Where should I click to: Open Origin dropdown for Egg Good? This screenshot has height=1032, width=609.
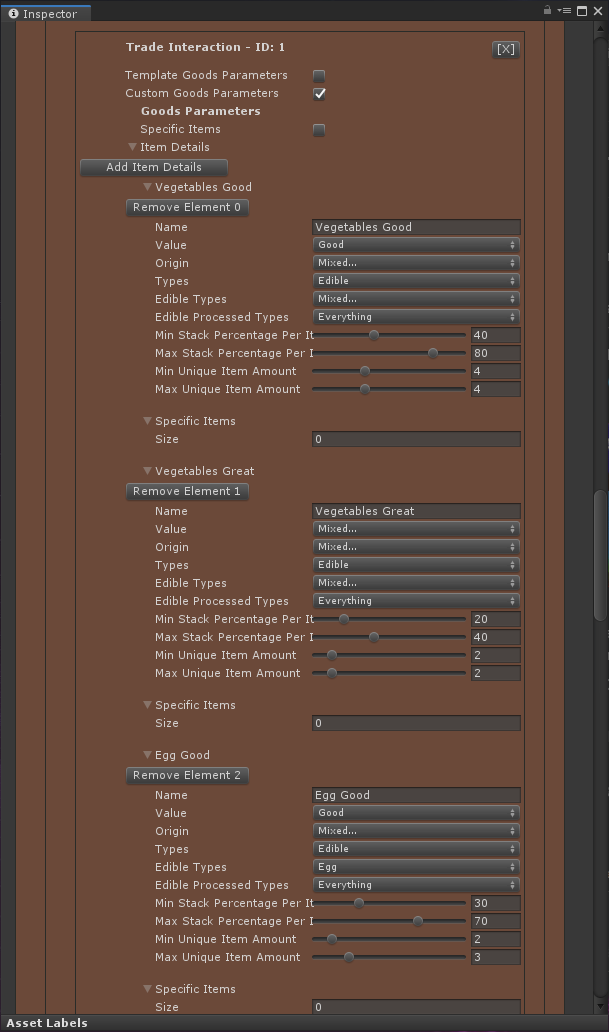[x=416, y=831]
